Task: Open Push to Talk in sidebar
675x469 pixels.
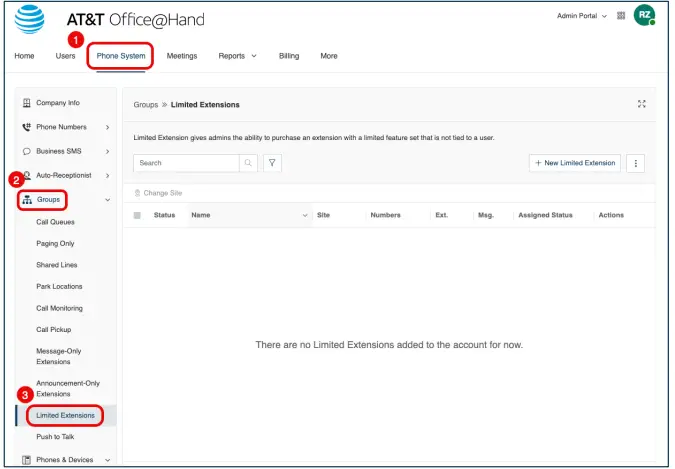Action: [55, 437]
